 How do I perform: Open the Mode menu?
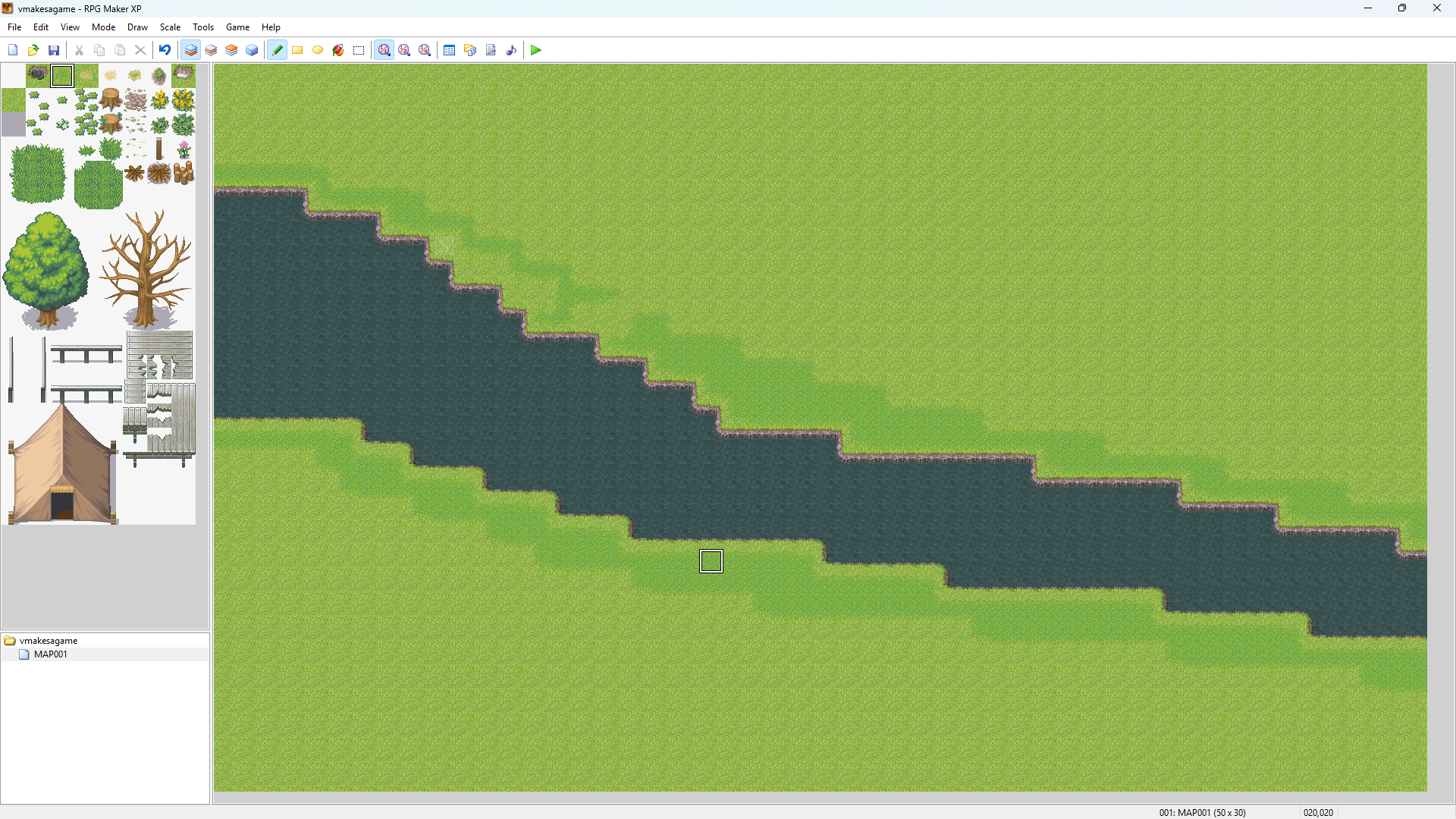click(103, 27)
